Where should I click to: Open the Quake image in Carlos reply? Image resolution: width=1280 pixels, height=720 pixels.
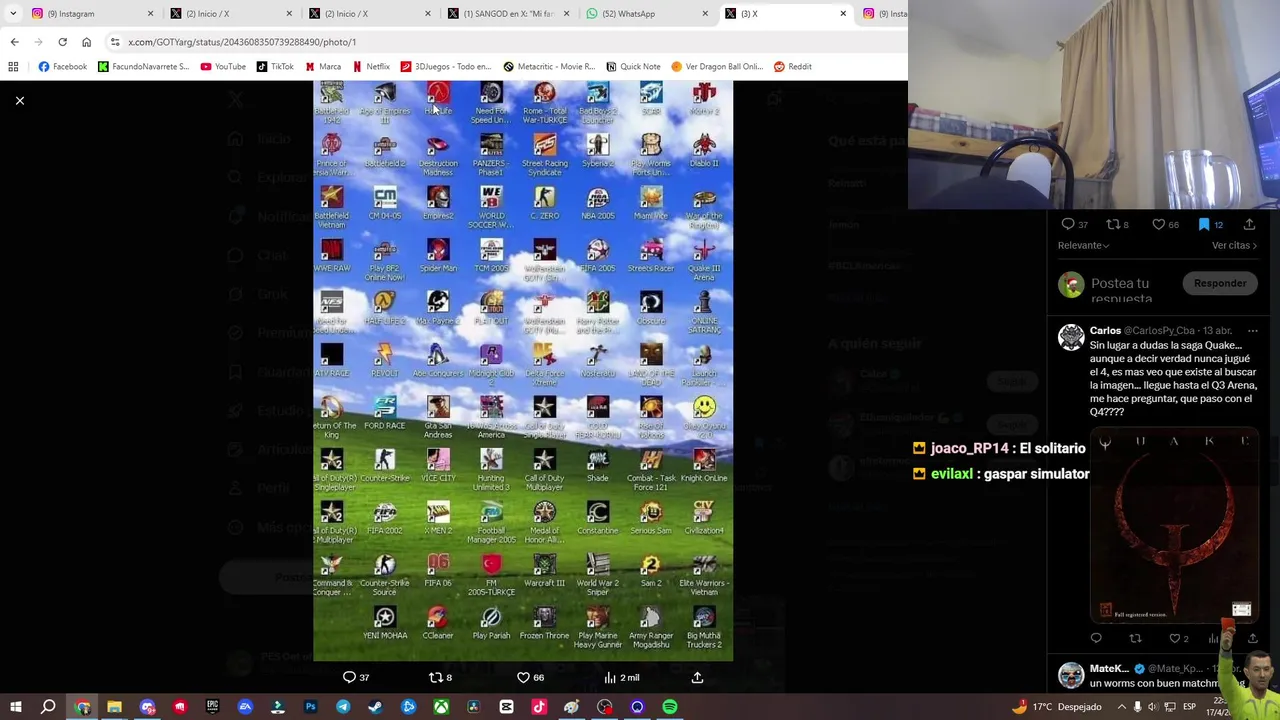click(x=1174, y=524)
